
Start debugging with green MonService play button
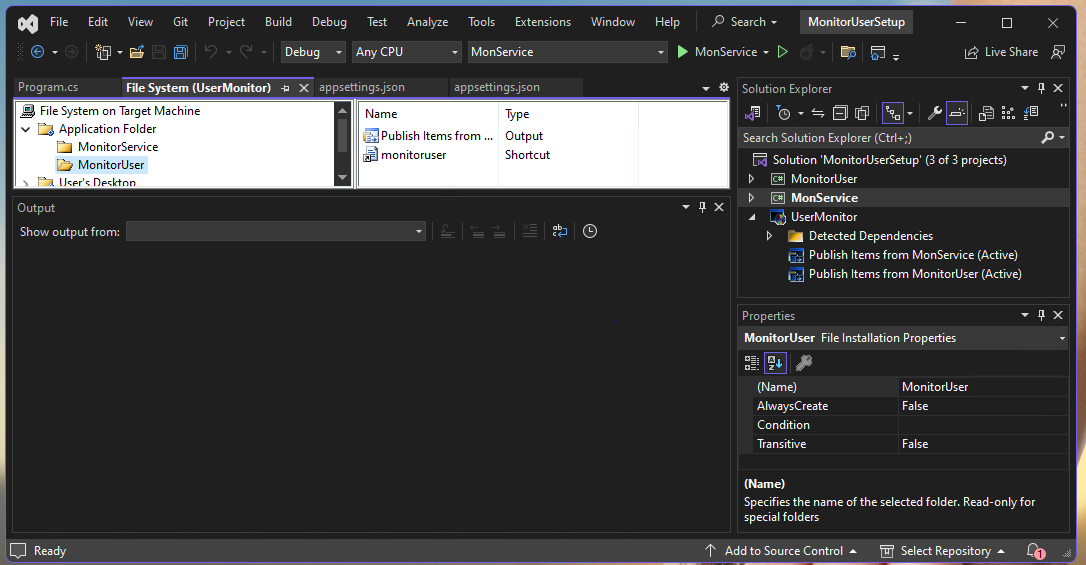(x=683, y=52)
